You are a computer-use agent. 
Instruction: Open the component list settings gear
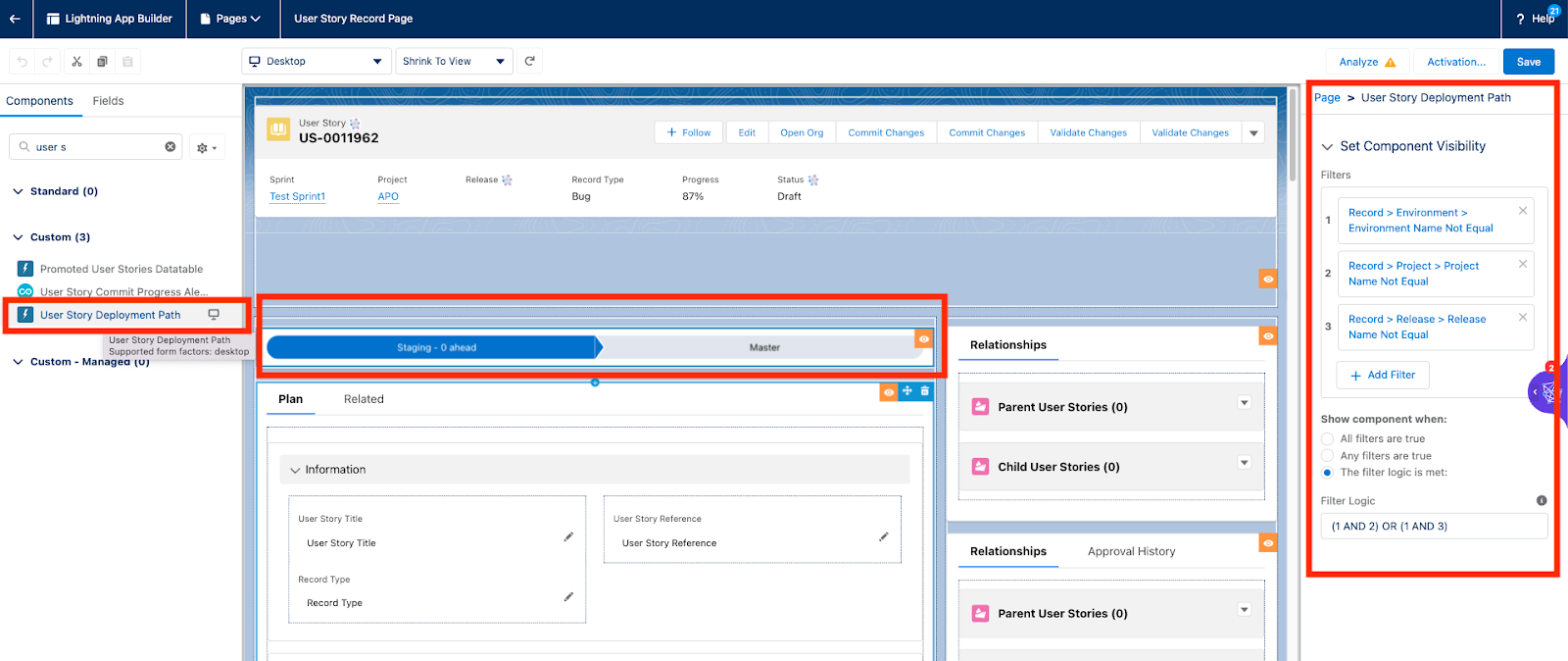click(206, 148)
